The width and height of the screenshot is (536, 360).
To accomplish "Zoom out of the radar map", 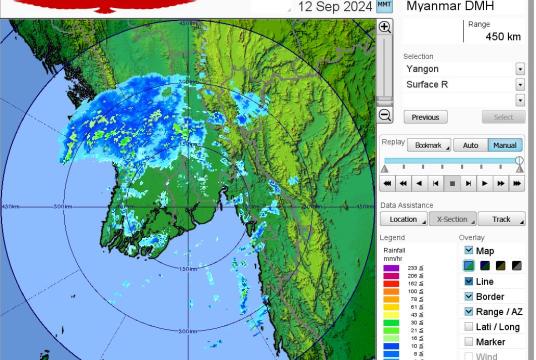I will click(x=385, y=115).
